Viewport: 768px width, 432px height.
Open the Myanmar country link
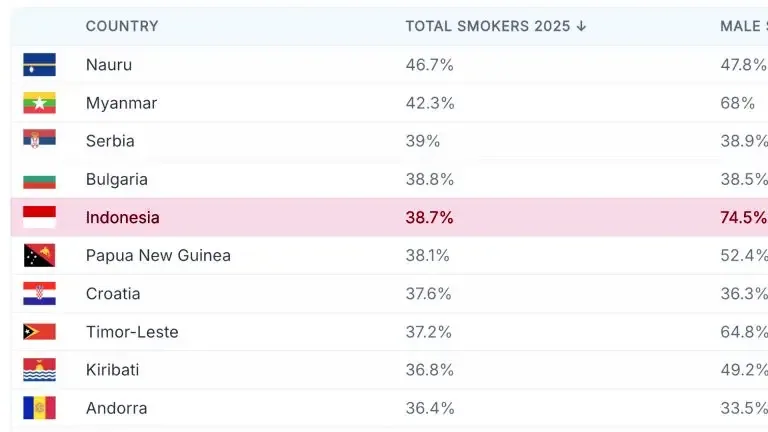tap(121, 103)
